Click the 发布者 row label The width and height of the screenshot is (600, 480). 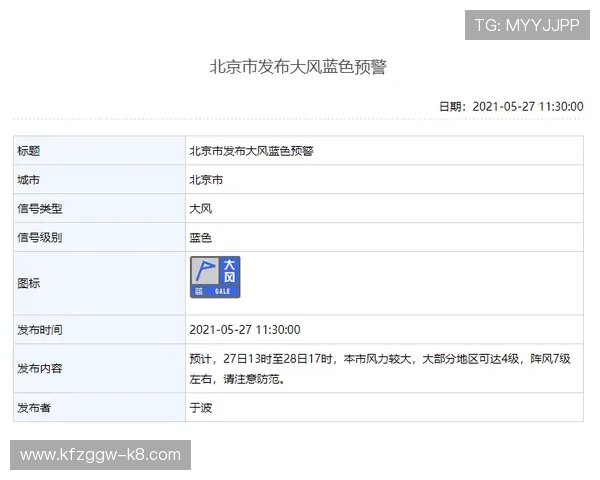coord(34,408)
